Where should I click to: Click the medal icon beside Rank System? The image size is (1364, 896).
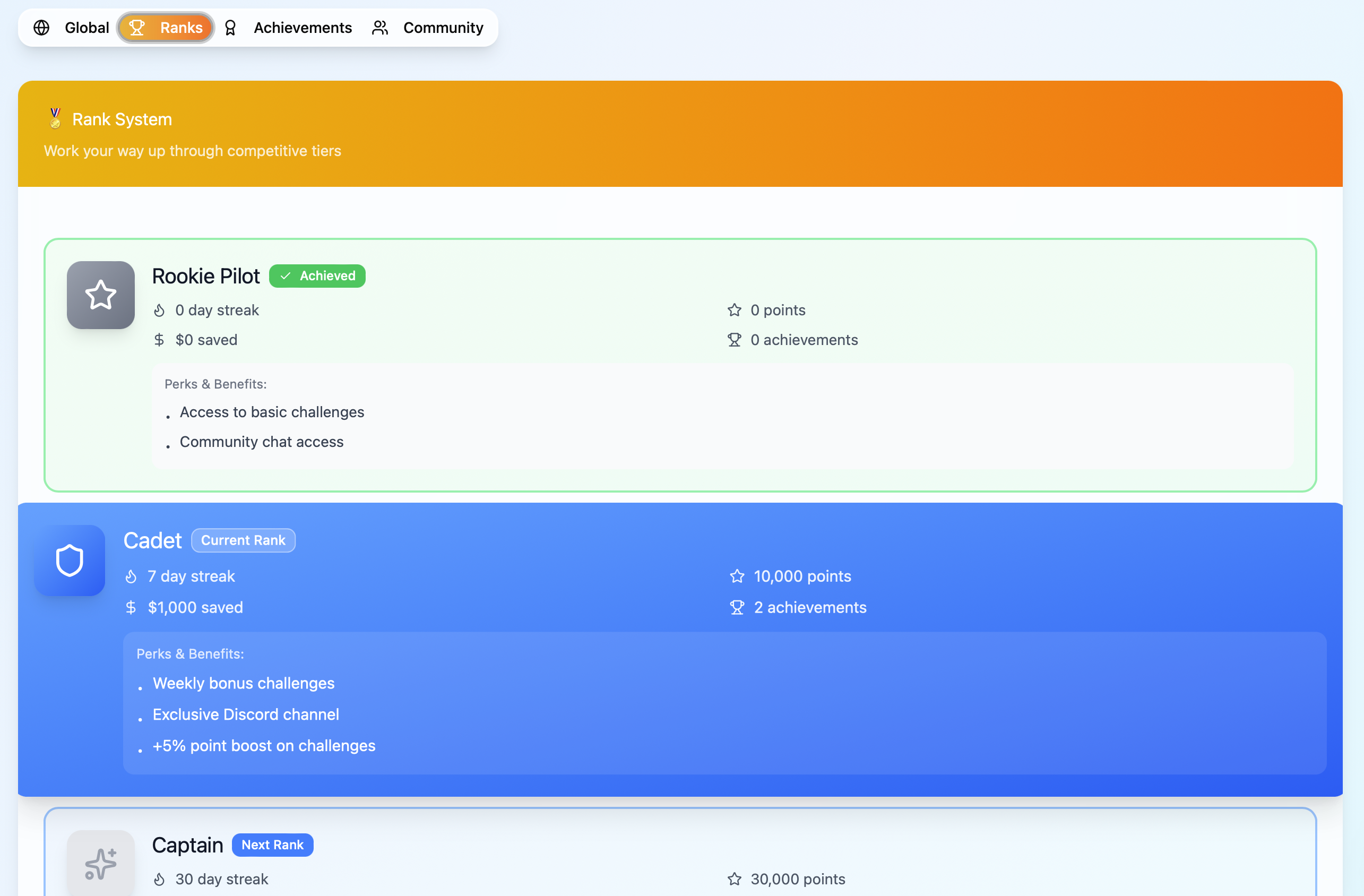pyautogui.click(x=55, y=119)
